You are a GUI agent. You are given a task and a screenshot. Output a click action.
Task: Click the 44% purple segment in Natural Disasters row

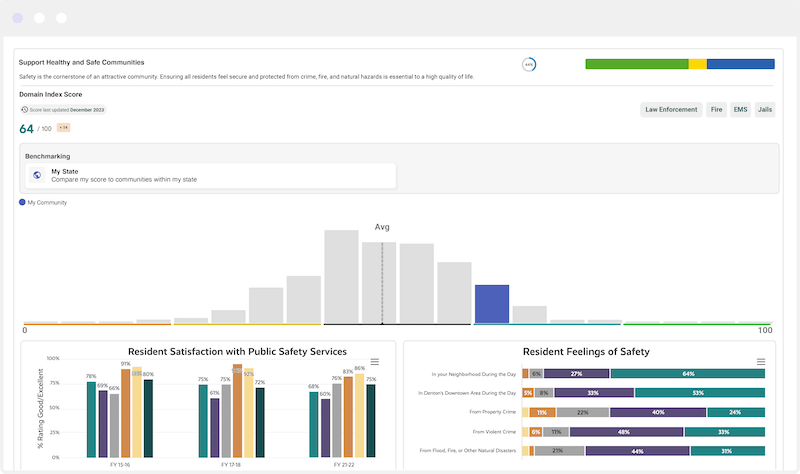pyautogui.click(x=637, y=451)
